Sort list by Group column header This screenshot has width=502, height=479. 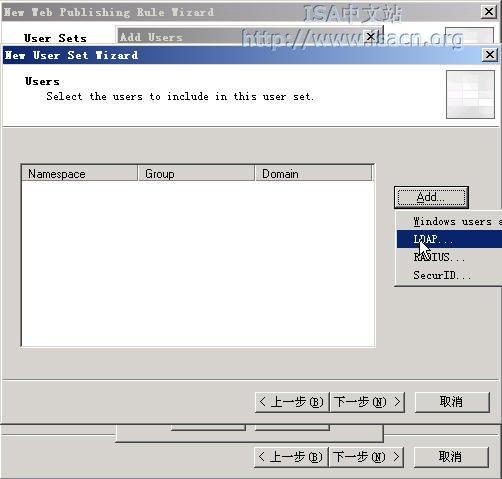(196, 174)
